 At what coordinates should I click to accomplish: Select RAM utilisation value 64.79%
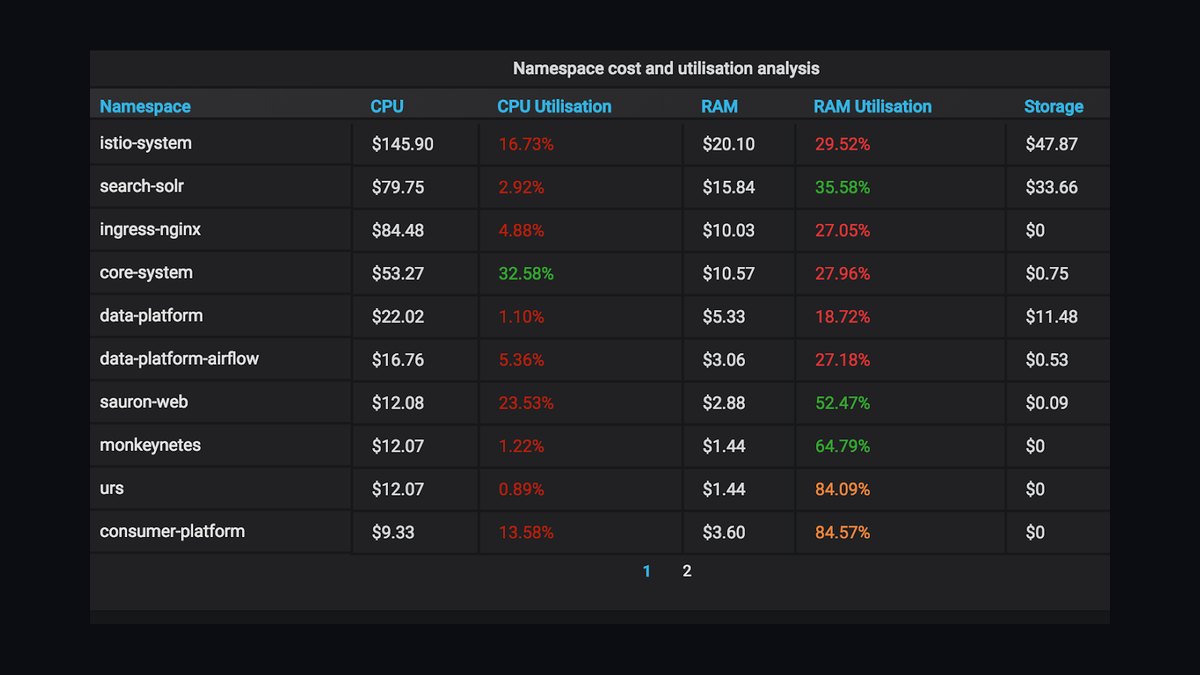pos(843,446)
